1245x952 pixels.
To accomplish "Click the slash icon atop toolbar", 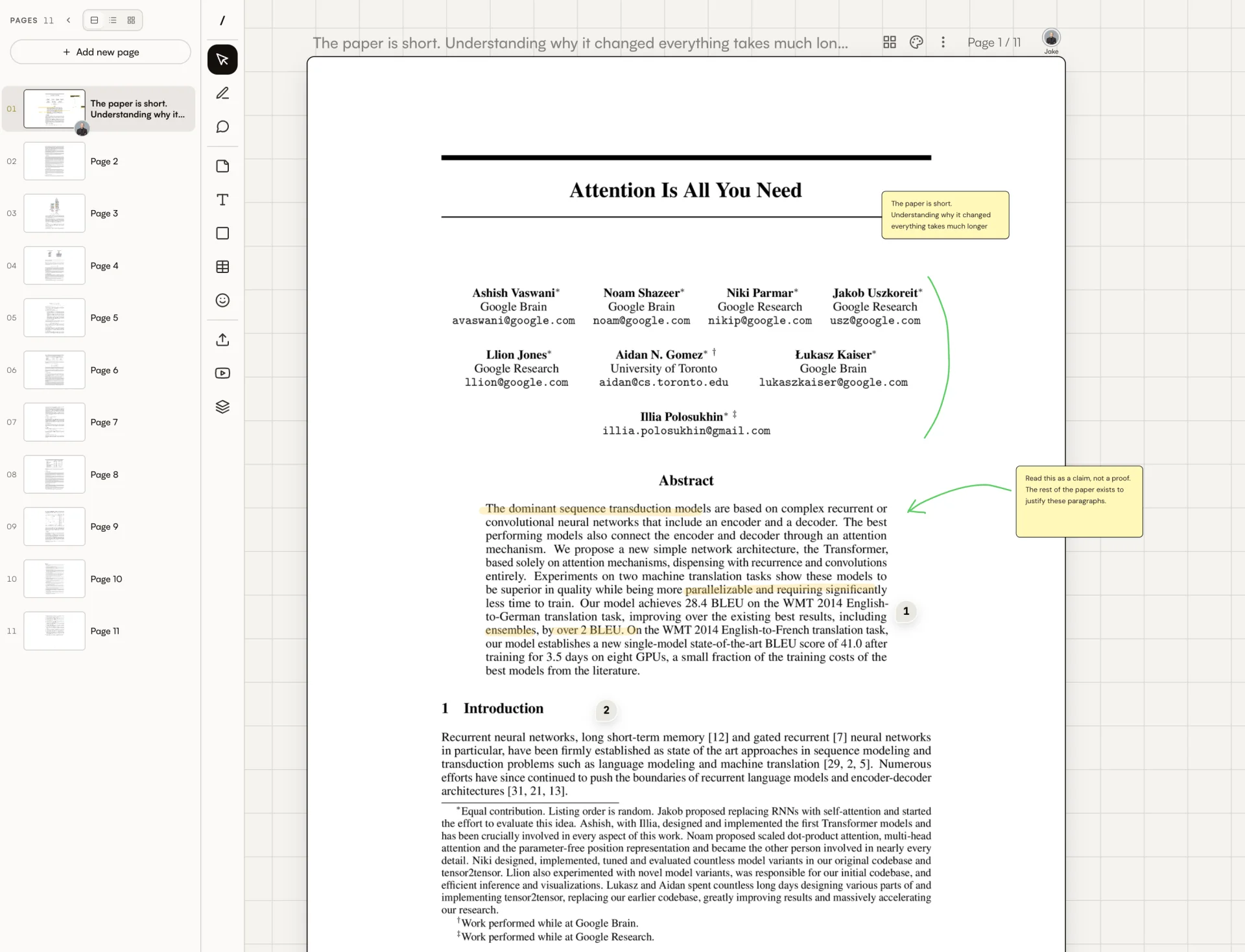I will click(222, 21).
